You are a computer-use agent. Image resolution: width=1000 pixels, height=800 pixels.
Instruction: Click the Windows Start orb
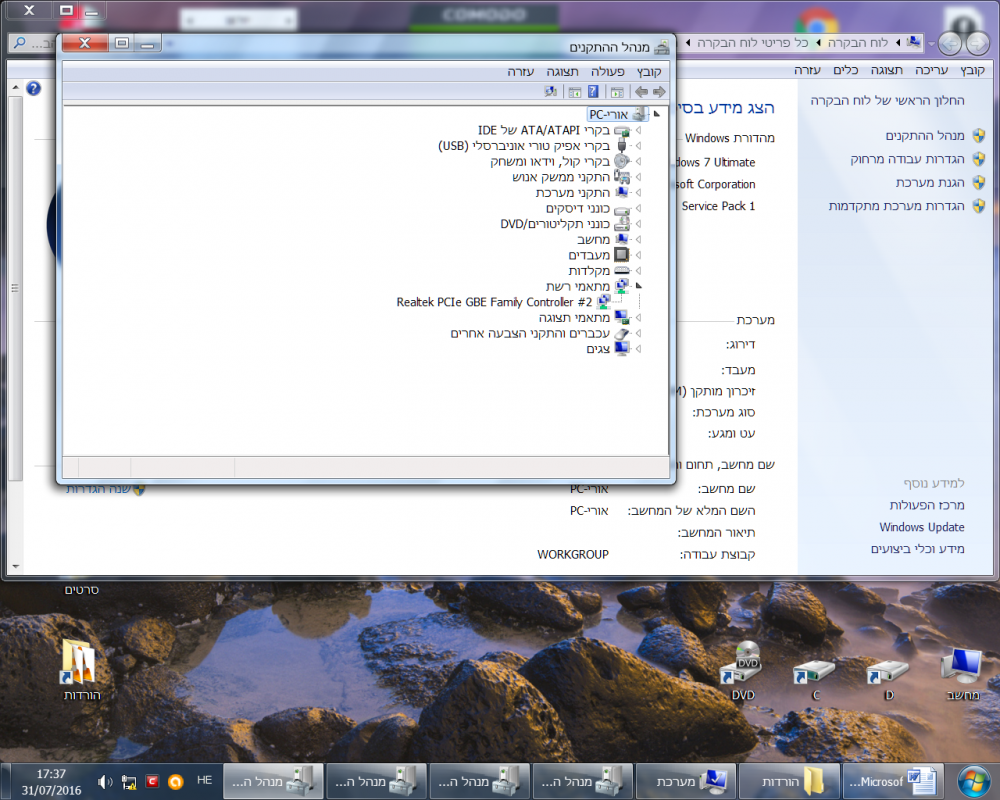[x=974, y=781]
